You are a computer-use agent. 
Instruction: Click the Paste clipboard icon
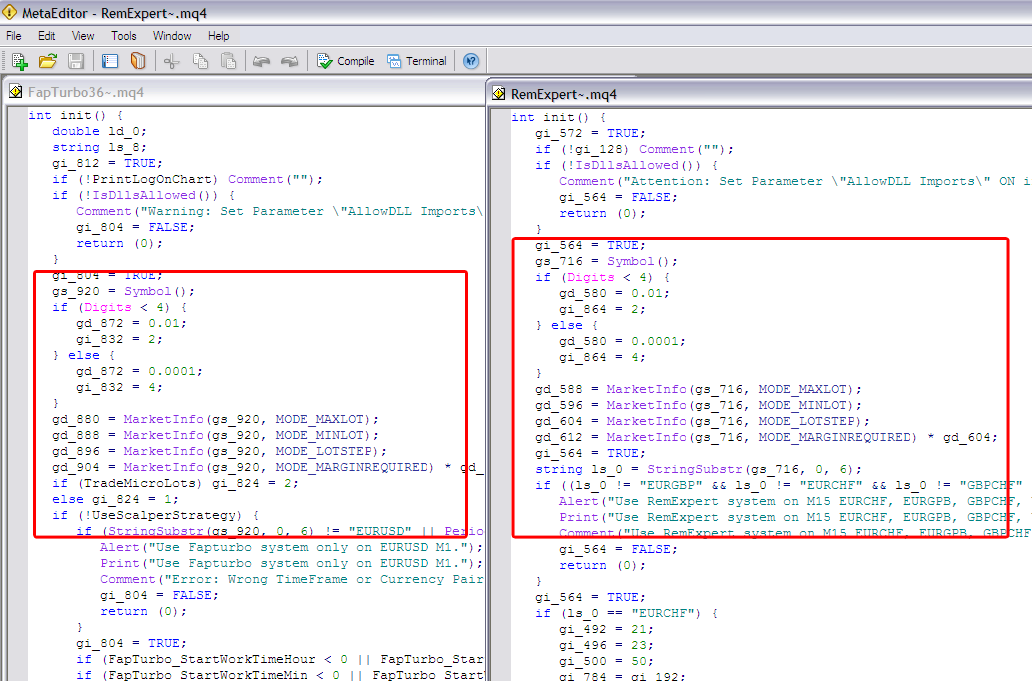tap(228, 61)
